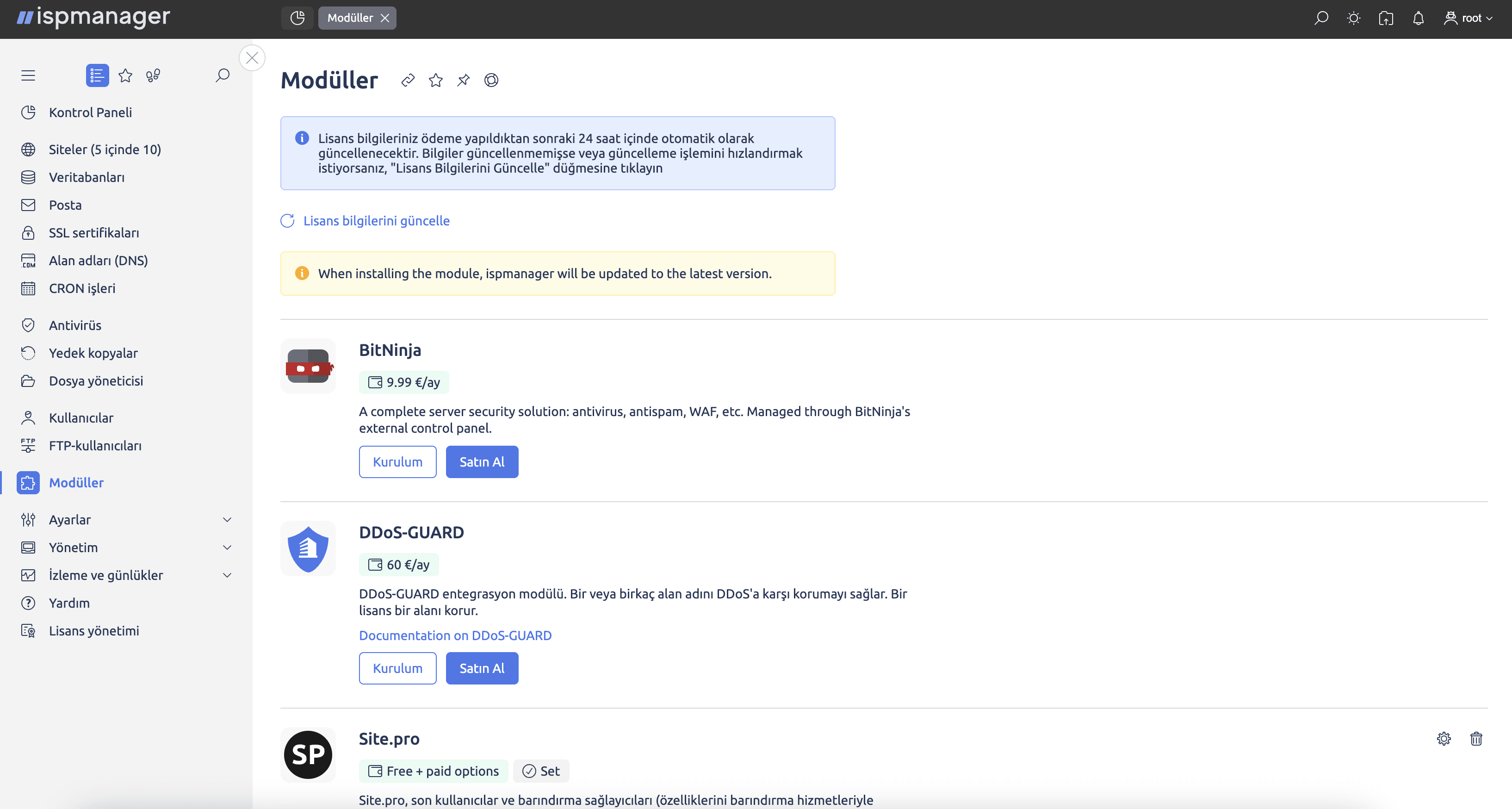The image size is (1512, 809).
Task: Click the Free + paid options badge
Action: click(x=434, y=771)
